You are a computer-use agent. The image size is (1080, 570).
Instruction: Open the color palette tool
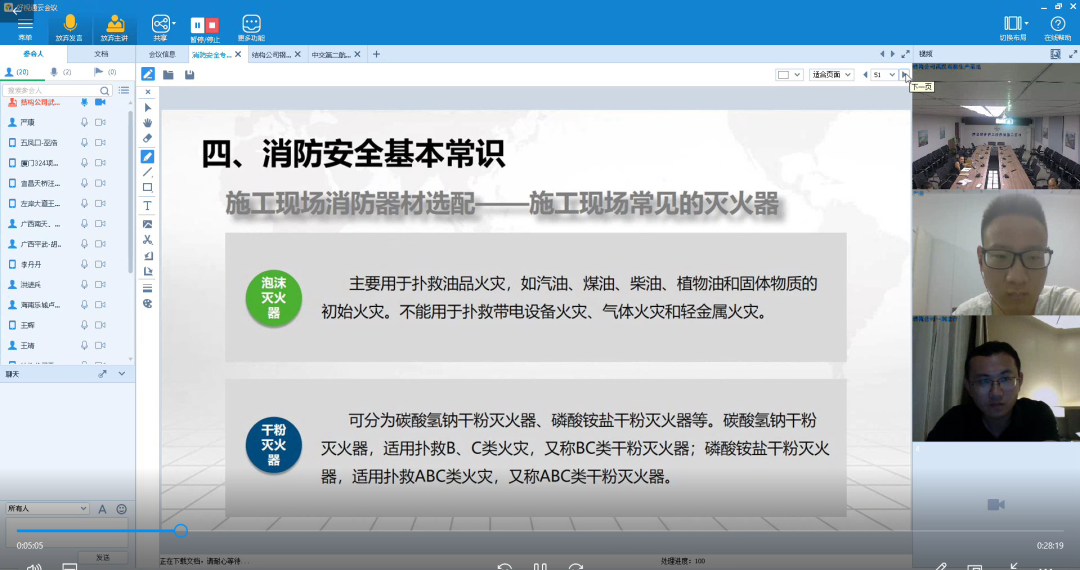[147, 304]
